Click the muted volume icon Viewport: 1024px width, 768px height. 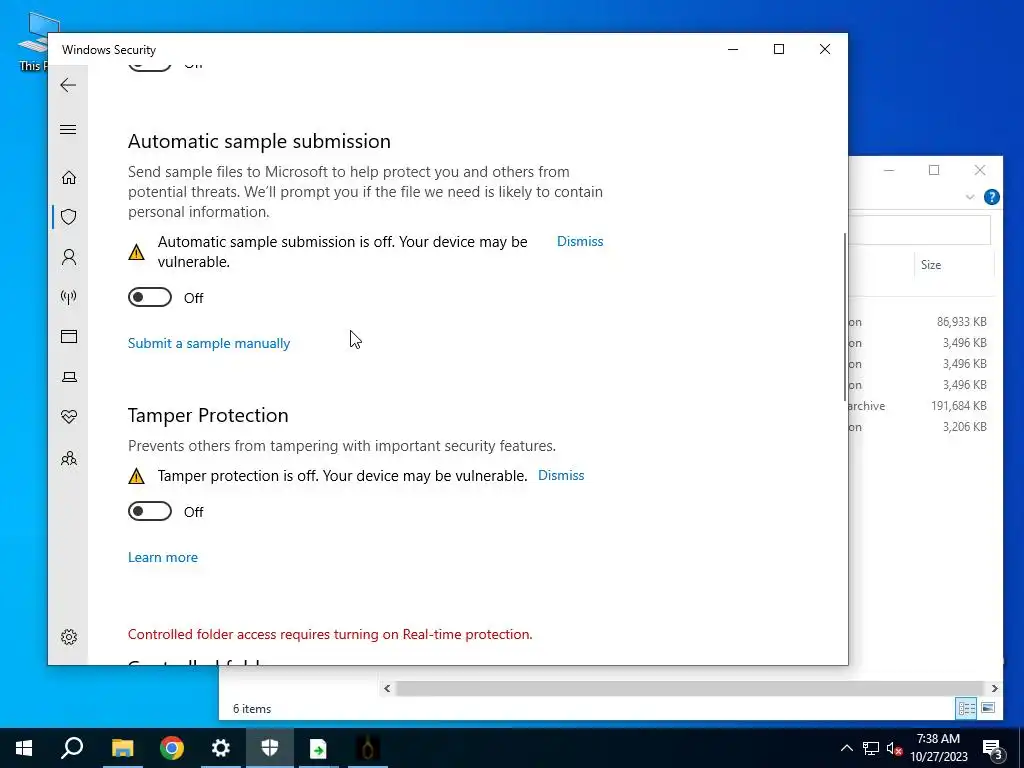894,748
